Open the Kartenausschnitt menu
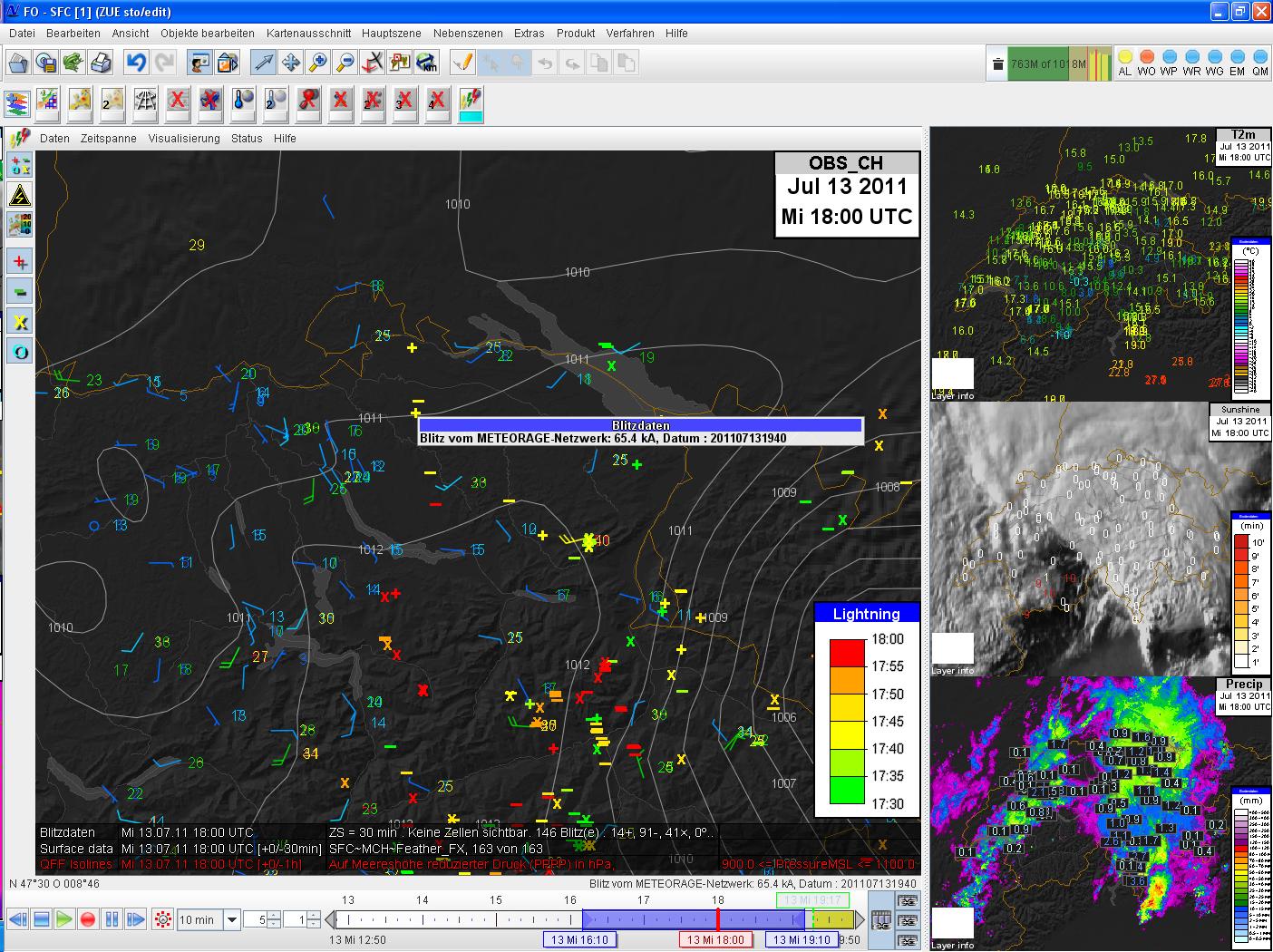Image resolution: width=1273 pixels, height=952 pixels. 308,34
